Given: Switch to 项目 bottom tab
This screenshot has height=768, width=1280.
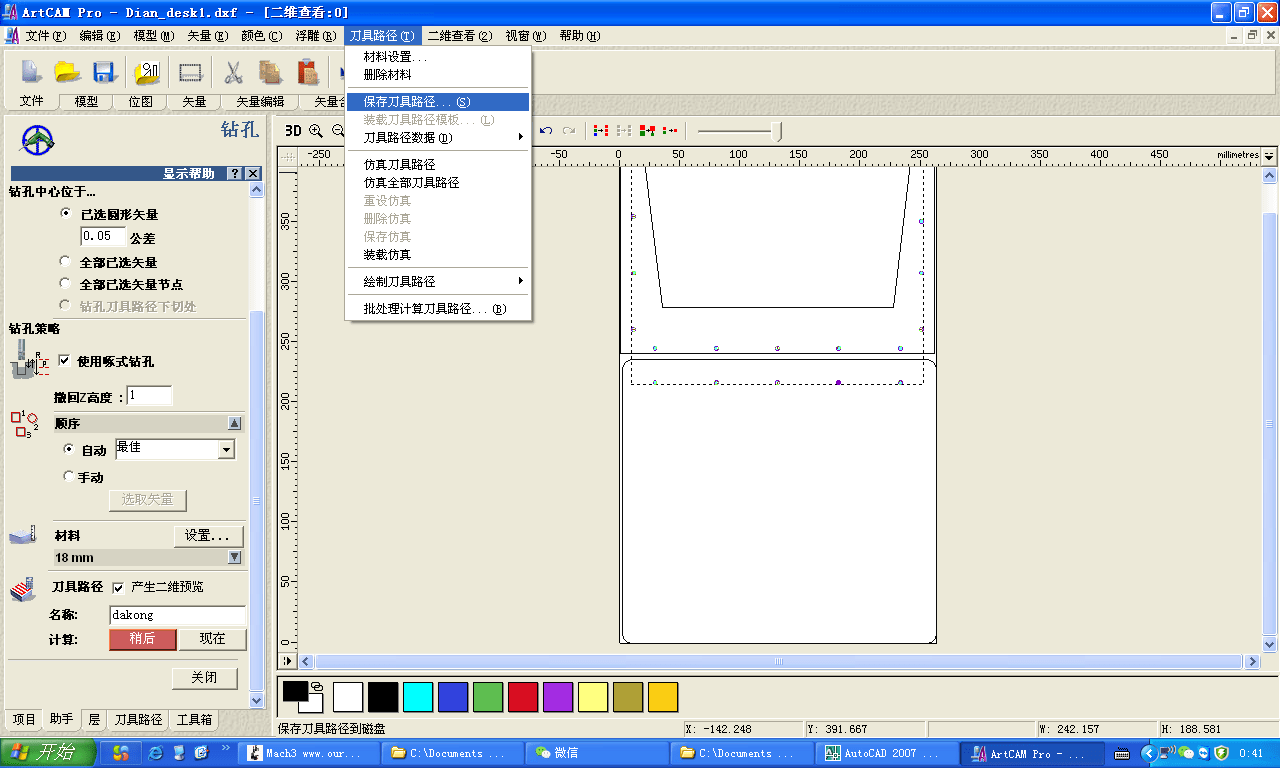Looking at the screenshot, I should pos(24,719).
